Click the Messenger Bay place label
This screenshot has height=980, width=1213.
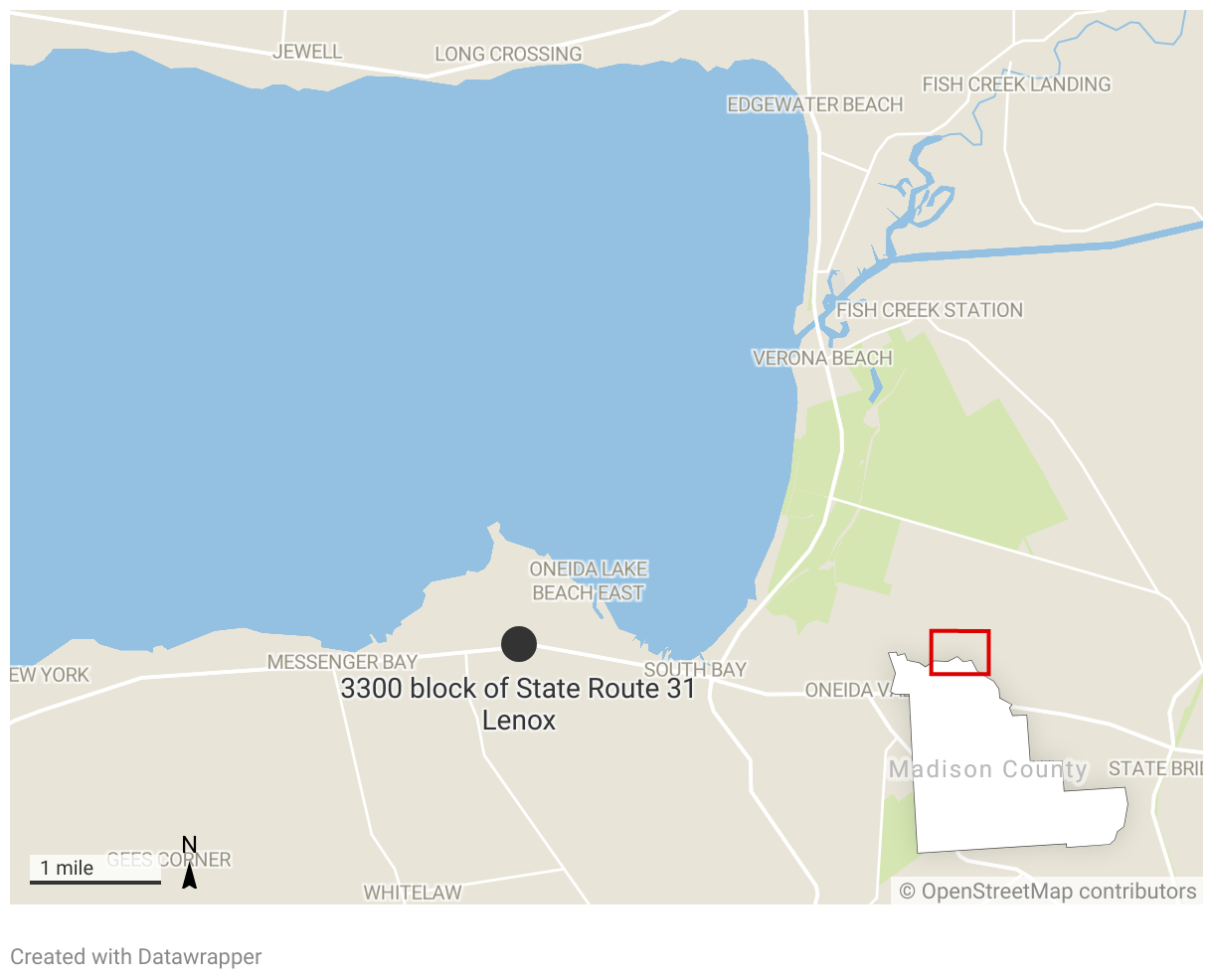click(x=342, y=662)
